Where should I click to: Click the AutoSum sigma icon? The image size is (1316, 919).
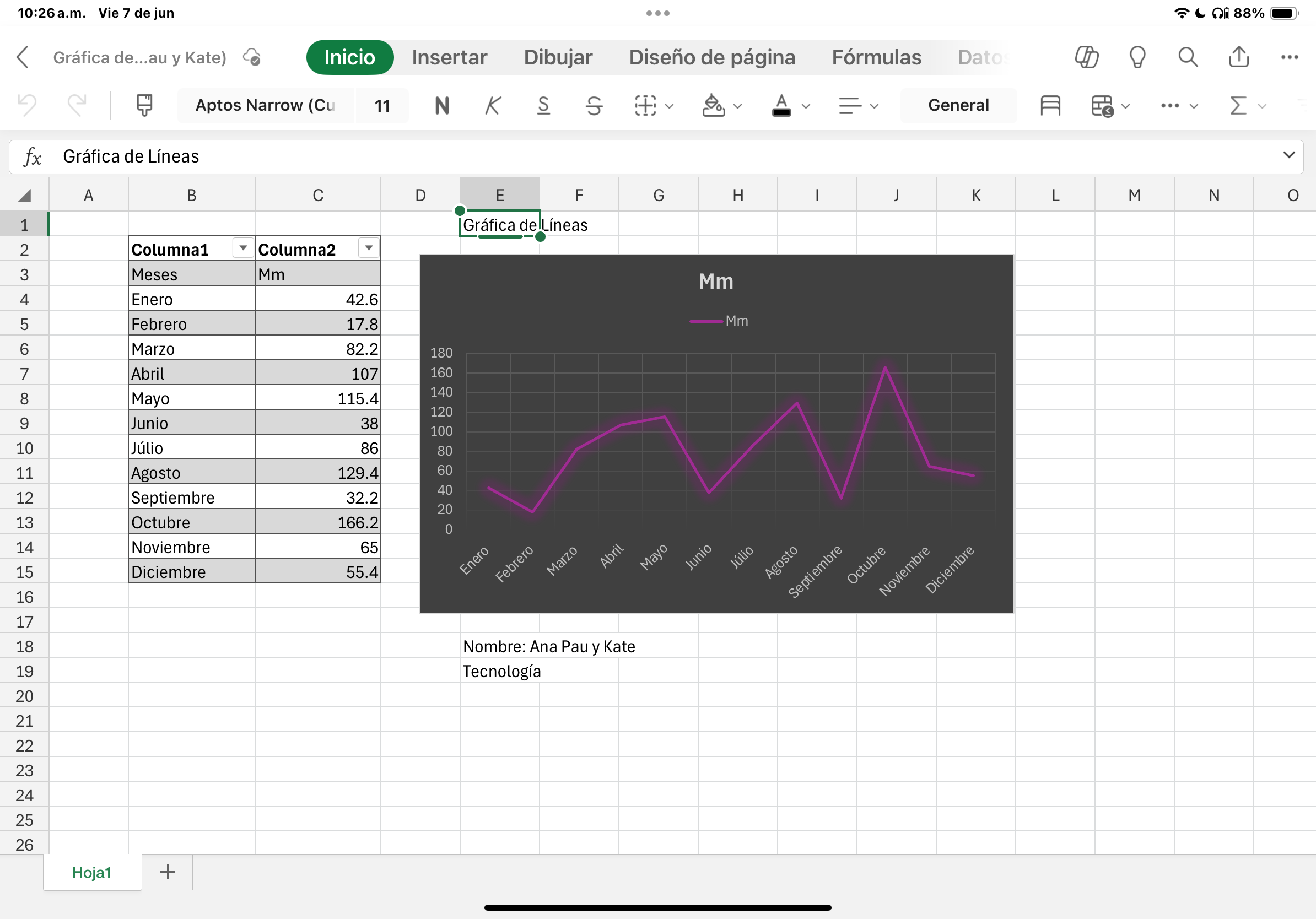pyautogui.click(x=1238, y=105)
